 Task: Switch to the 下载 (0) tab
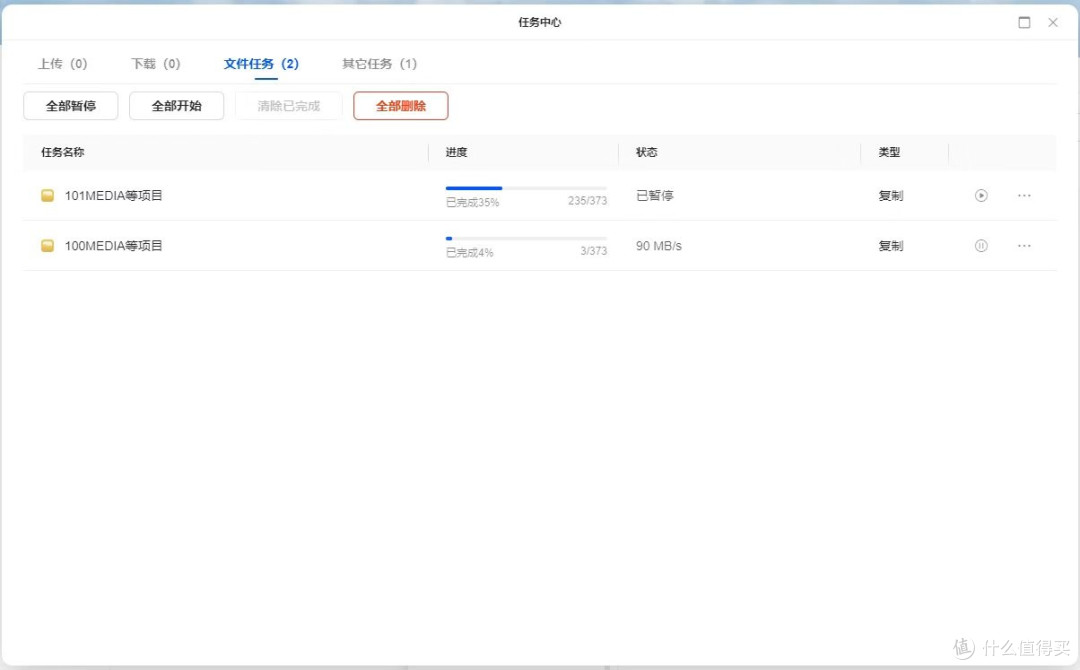coord(156,64)
